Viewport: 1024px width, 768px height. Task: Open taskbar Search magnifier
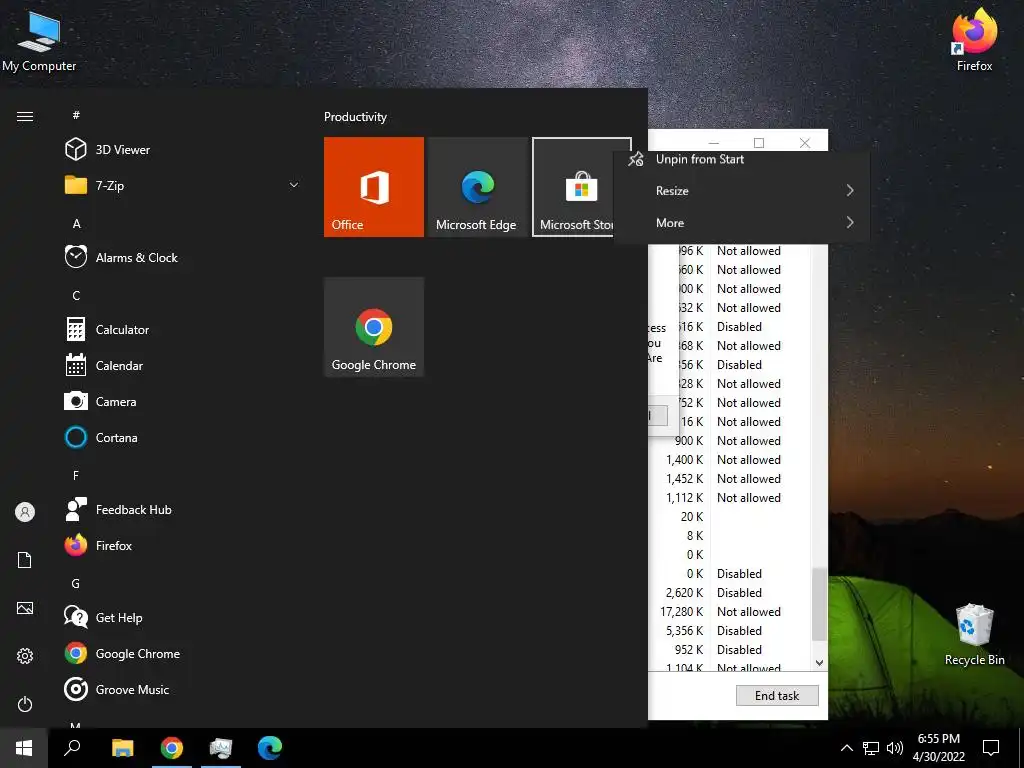pos(72,748)
